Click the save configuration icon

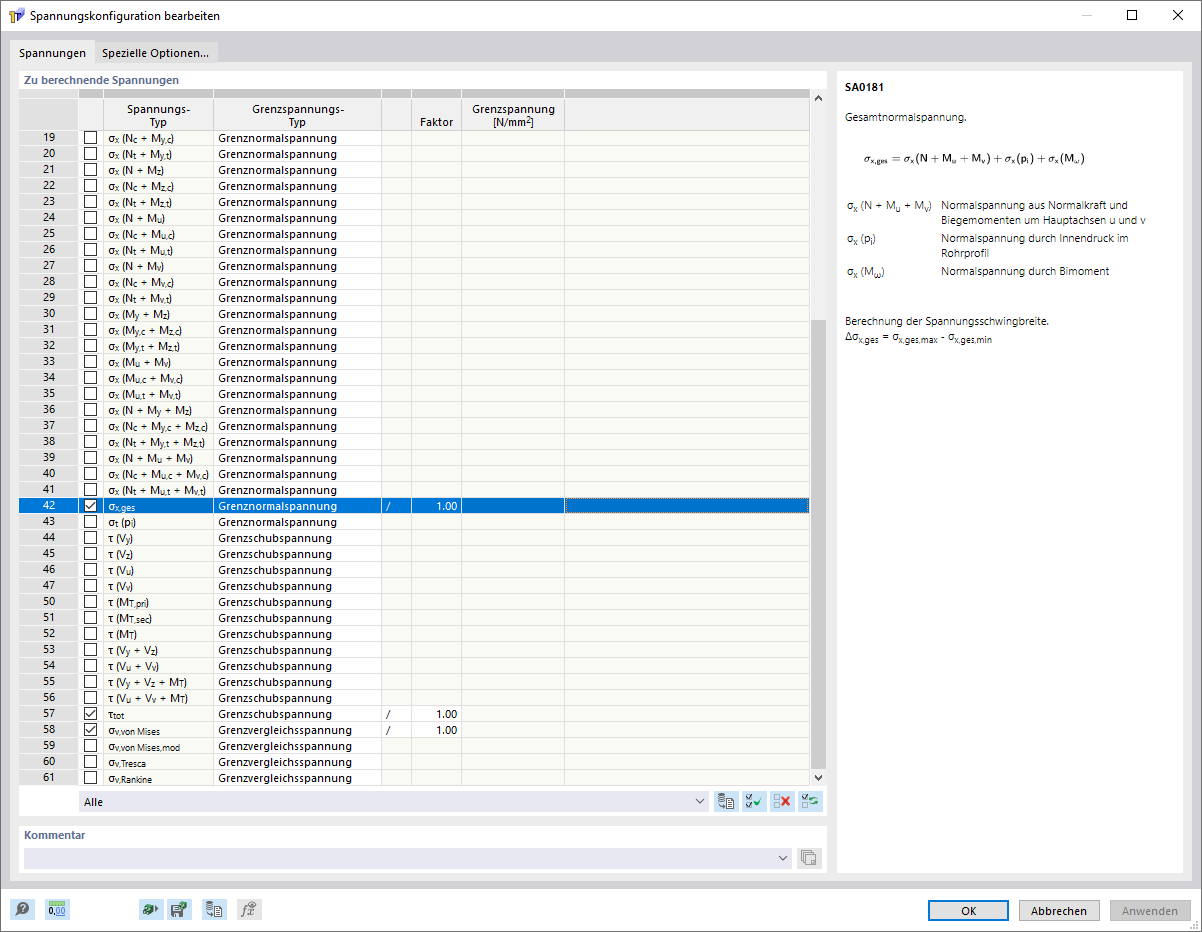179,909
